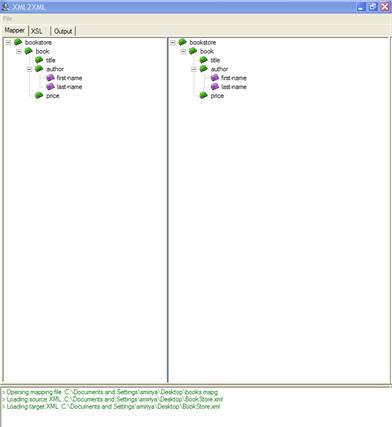This screenshot has height=427, width=392.
Task: Select source tree item first-name label
Action: (69, 78)
